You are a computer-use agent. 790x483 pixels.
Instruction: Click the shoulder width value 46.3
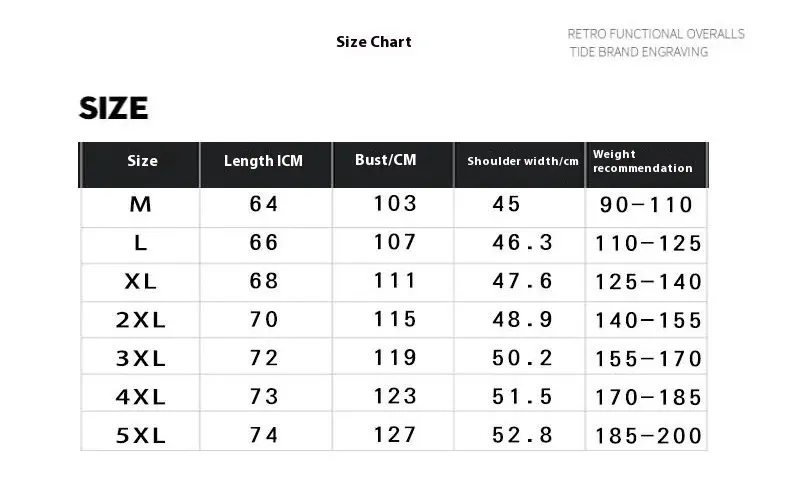(522, 243)
